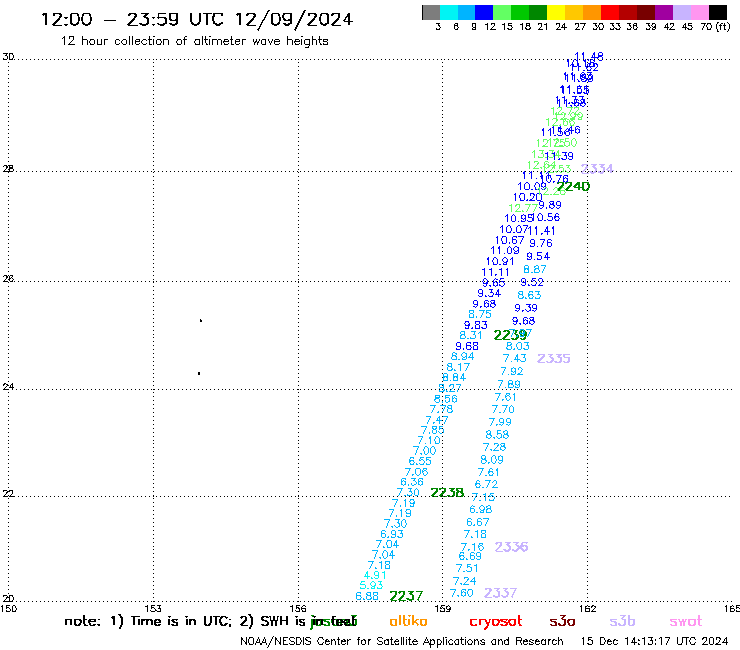Click the wave height value 6.55
Screen dimensions: 740x650
pyautogui.click(x=420, y=462)
